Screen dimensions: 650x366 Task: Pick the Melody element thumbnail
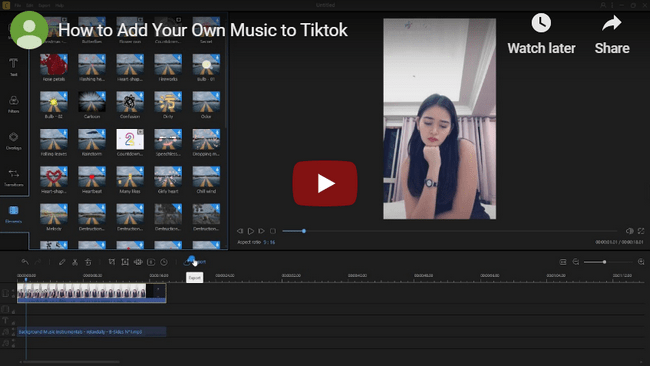pyautogui.click(x=54, y=214)
